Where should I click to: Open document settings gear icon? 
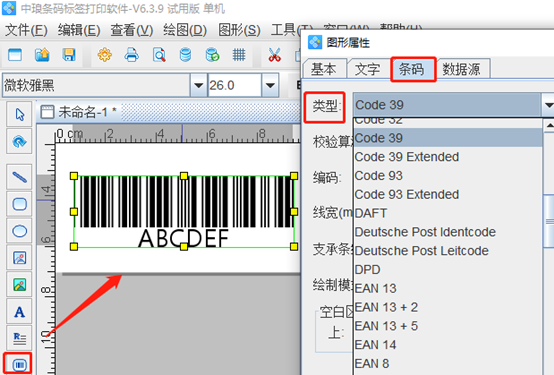pyautogui.click(x=105, y=55)
